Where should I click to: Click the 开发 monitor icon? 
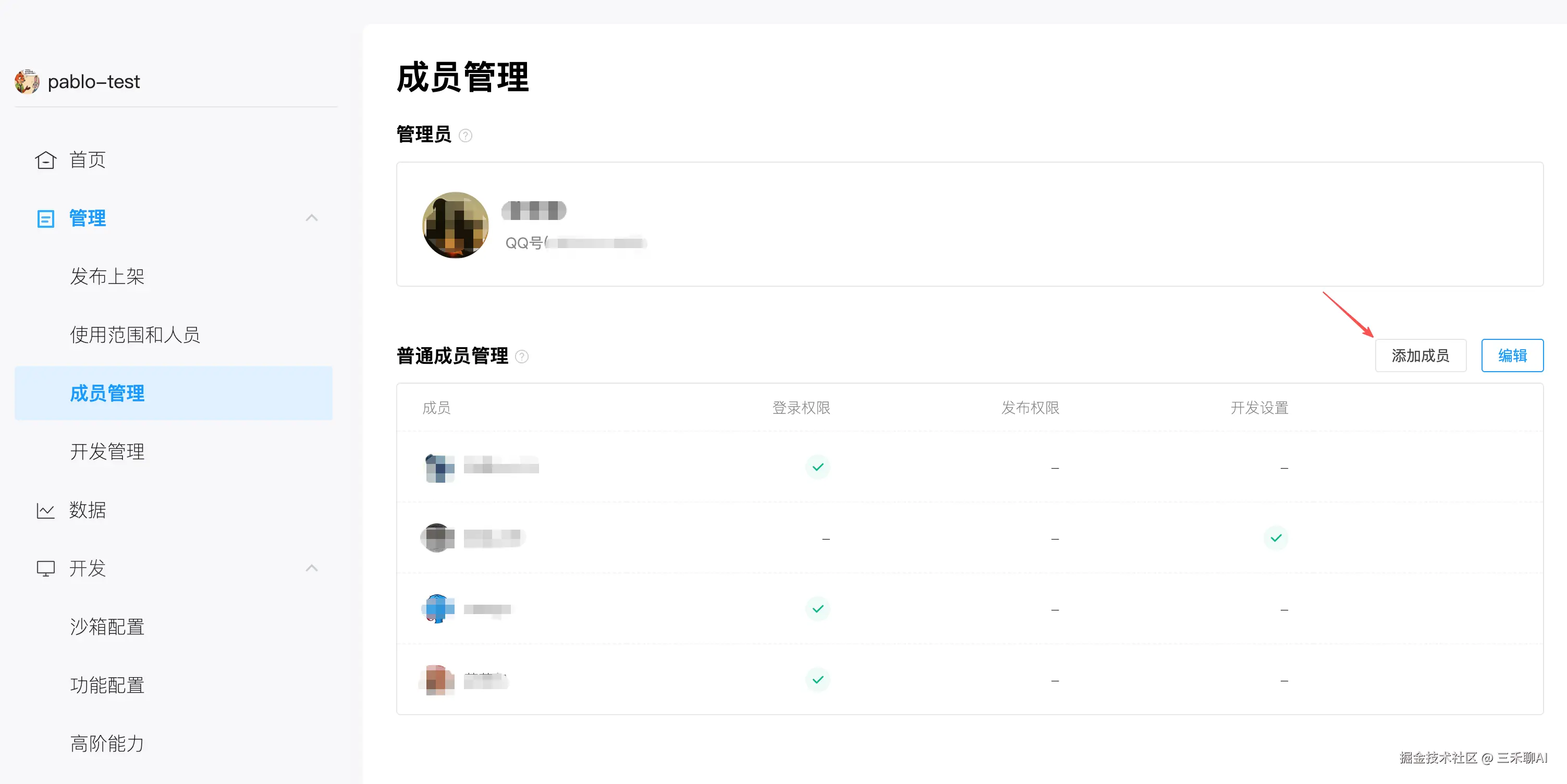[x=46, y=569]
